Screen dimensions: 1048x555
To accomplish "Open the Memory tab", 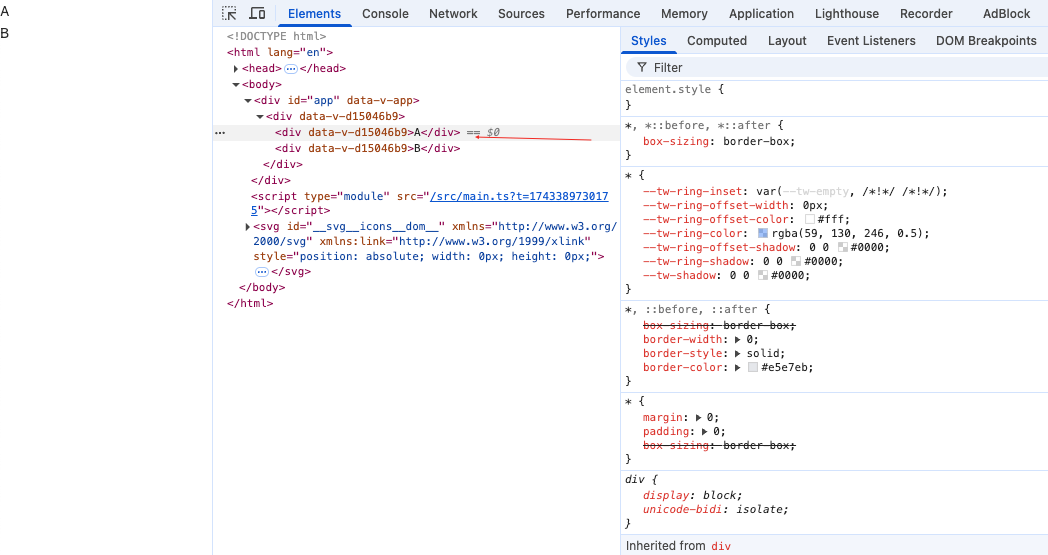I will [684, 13].
